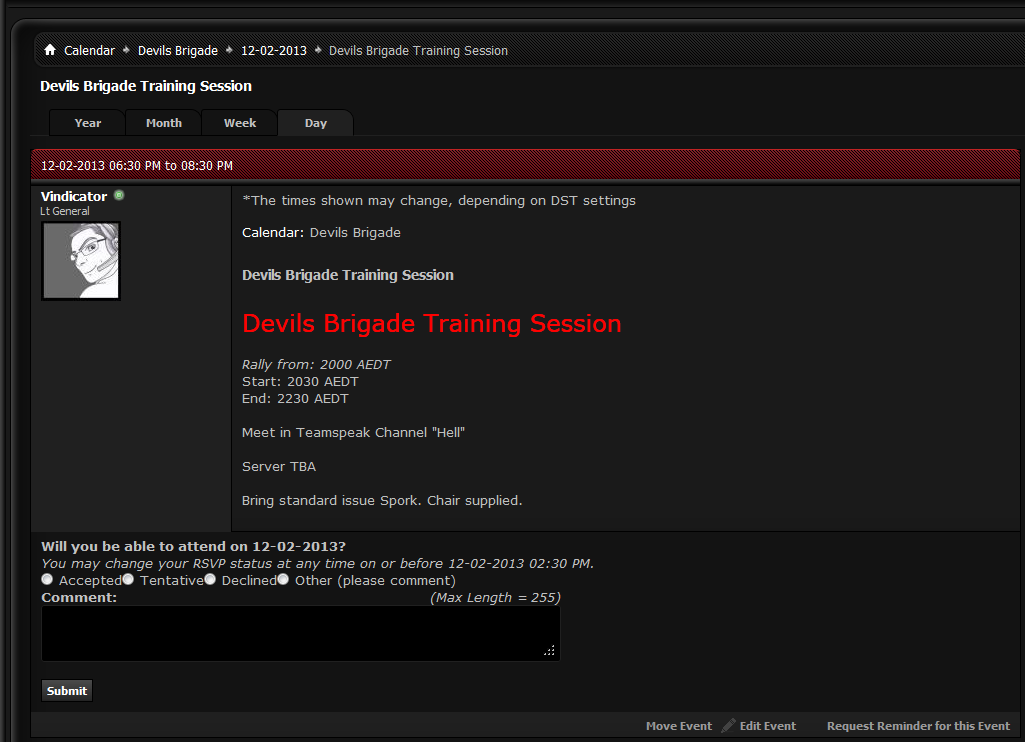
Task: Click the Move Event link
Action: pos(679,726)
